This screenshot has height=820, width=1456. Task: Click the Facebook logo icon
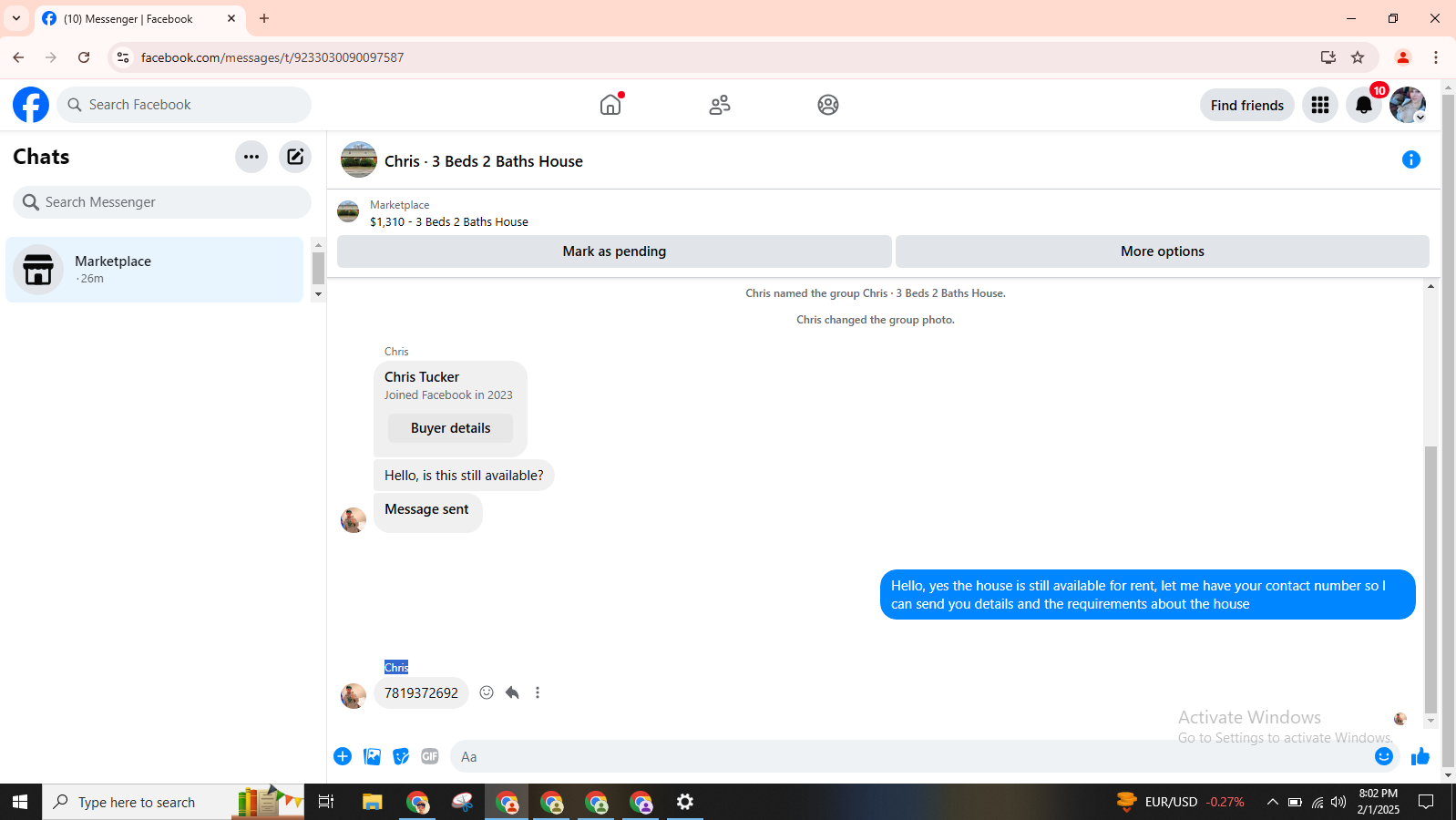(31, 105)
